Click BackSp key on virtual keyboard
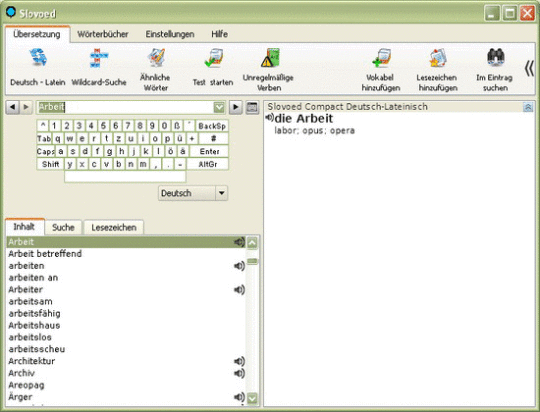Screen dimensions: 540x412 (212, 126)
